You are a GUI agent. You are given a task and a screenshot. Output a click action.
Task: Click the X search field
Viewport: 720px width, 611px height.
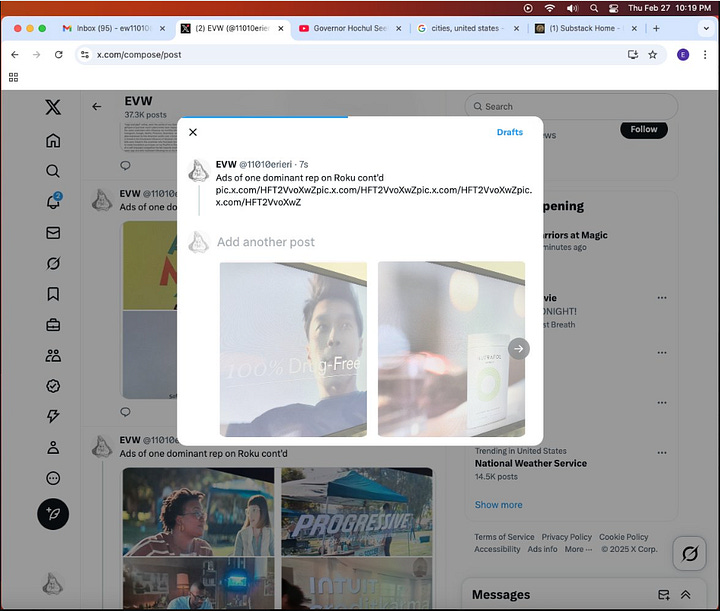click(x=571, y=107)
